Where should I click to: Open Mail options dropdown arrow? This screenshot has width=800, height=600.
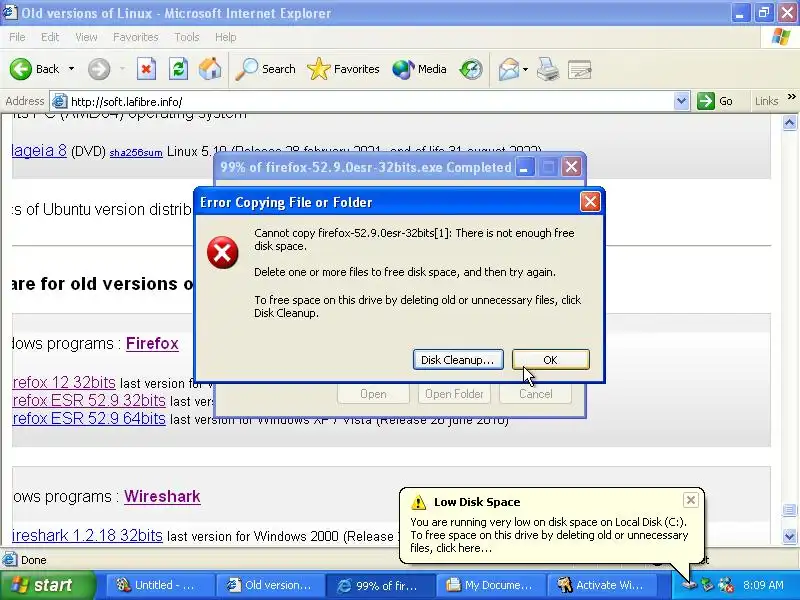click(525, 69)
